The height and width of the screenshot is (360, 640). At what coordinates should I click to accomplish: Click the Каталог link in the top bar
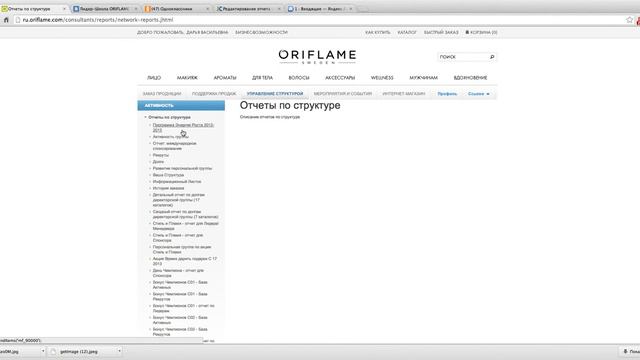click(407, 32)
